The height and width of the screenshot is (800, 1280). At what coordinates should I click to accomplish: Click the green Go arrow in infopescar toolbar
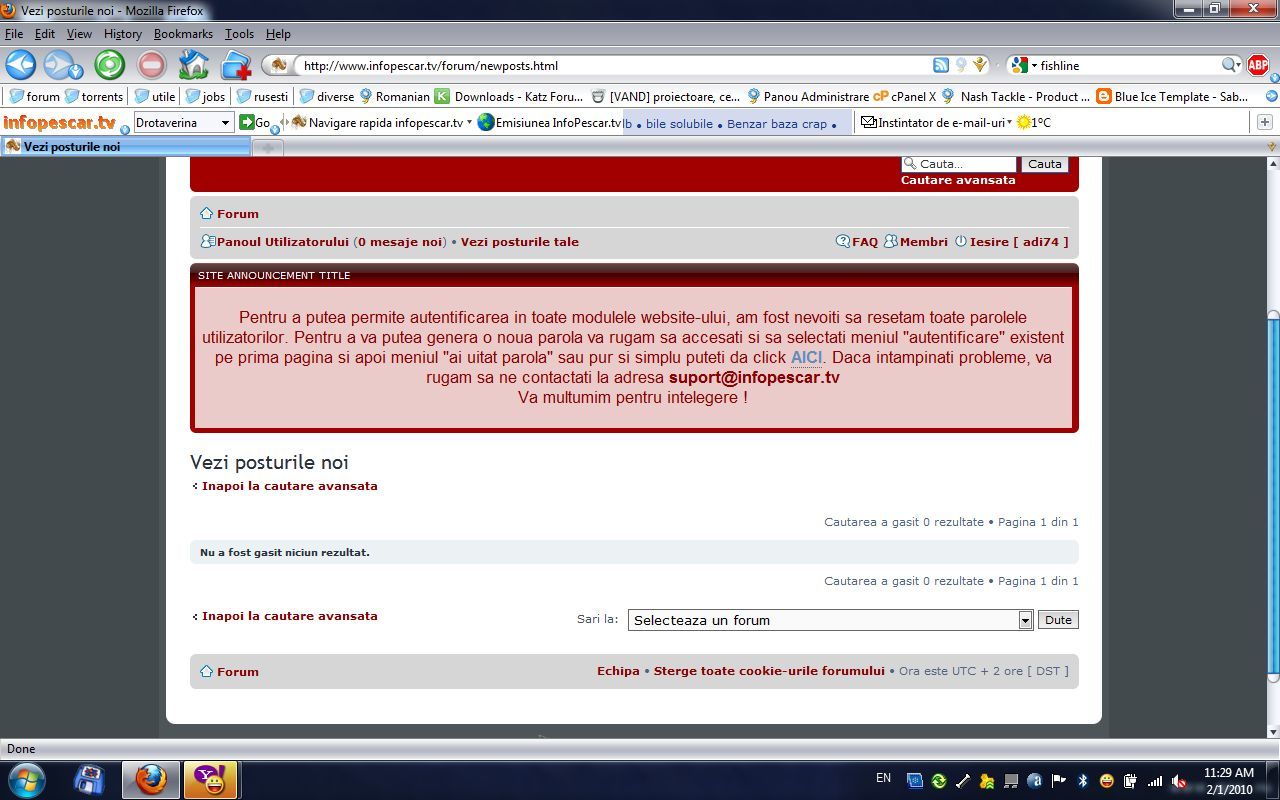247,123
